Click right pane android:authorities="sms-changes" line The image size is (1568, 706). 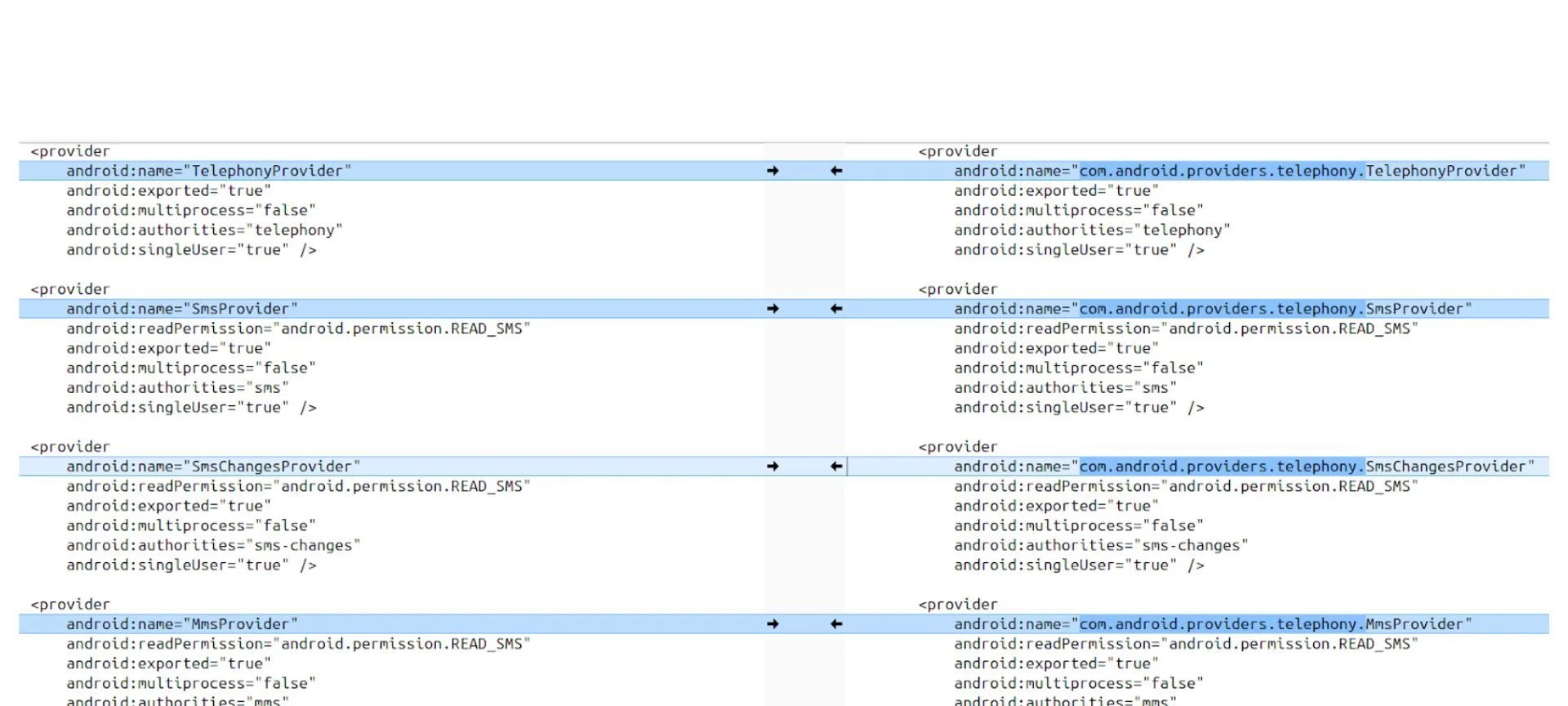[1101, 546]
